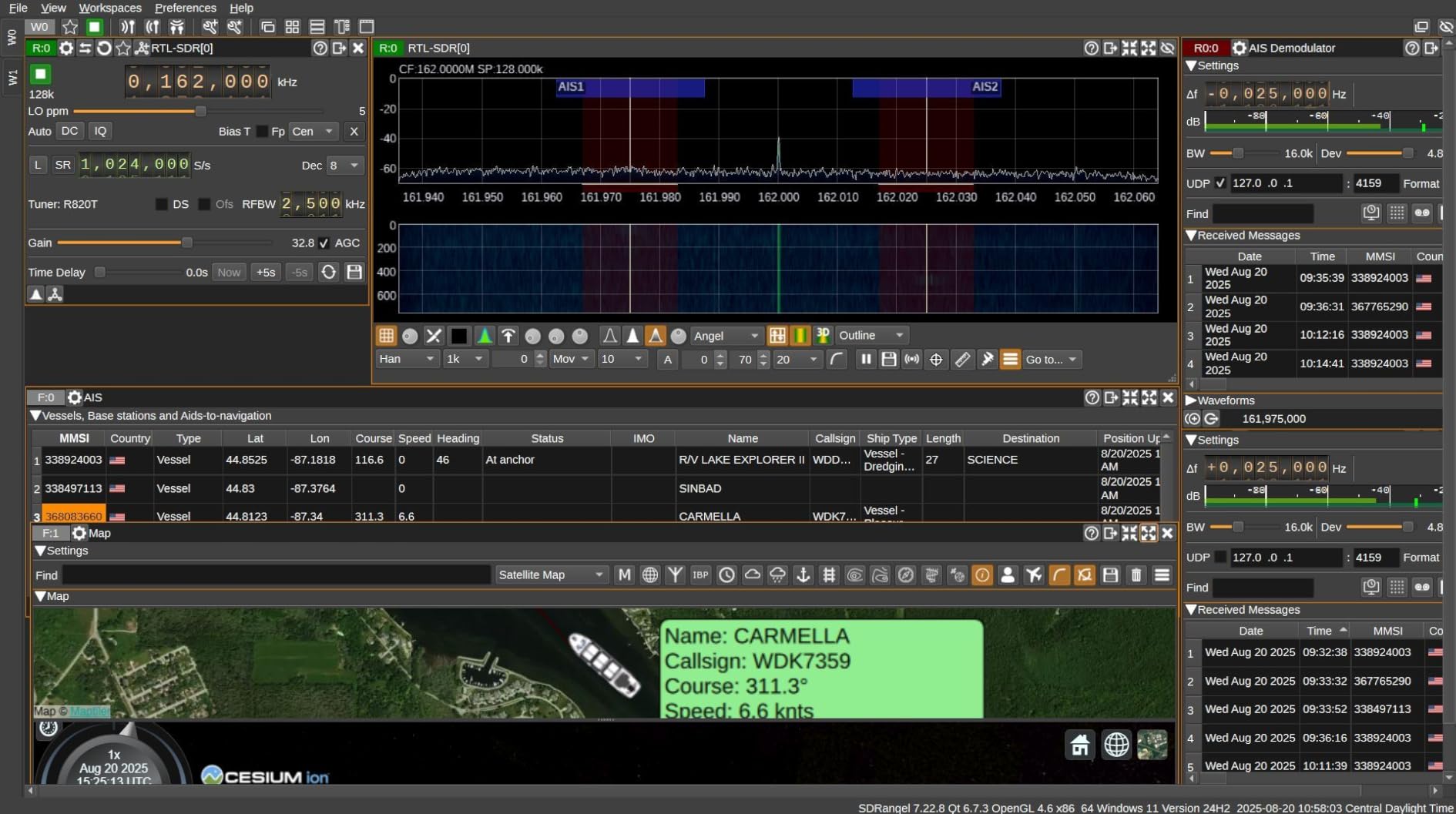Focus the map Find input field

pos(276,575)
